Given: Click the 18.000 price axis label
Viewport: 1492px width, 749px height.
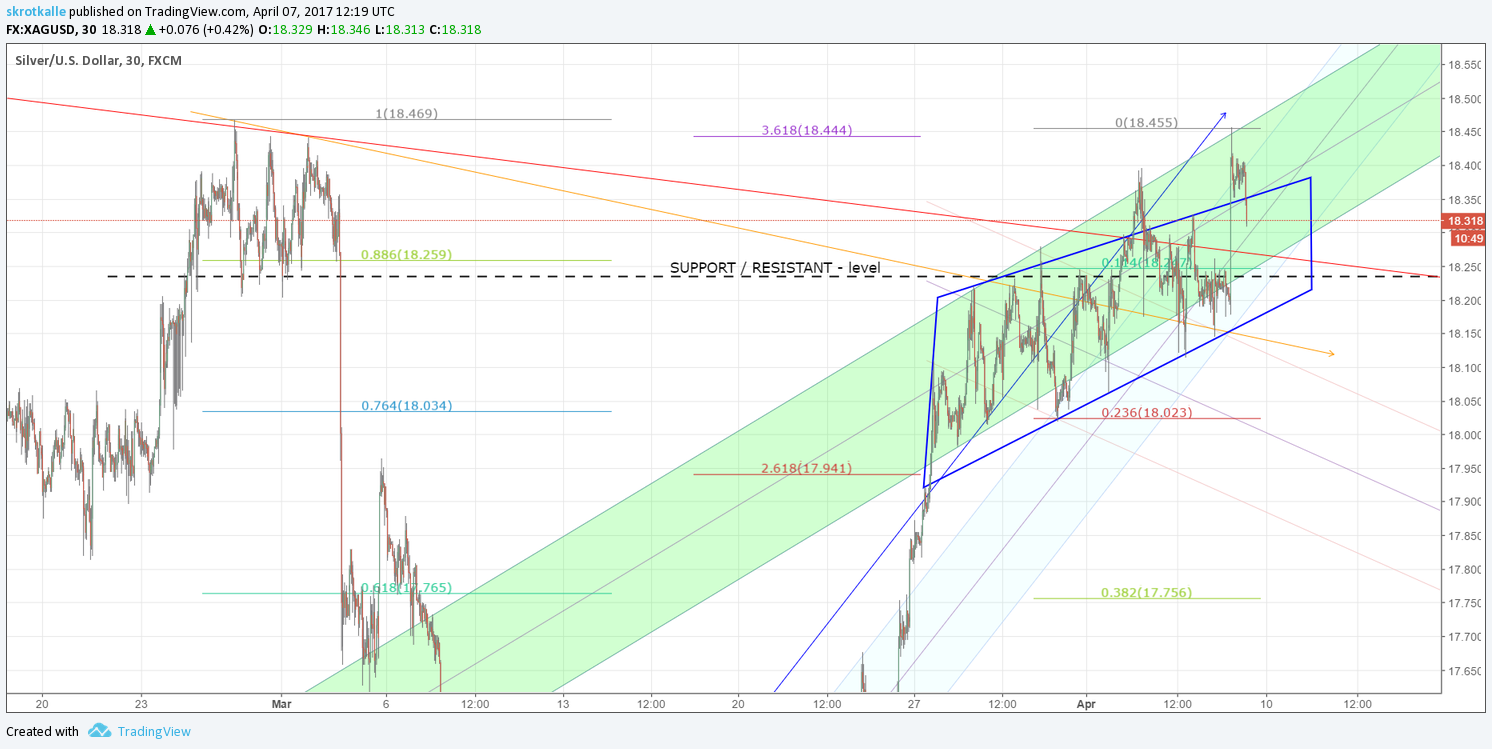Looking at the screenshot, I should point(1464,435).
